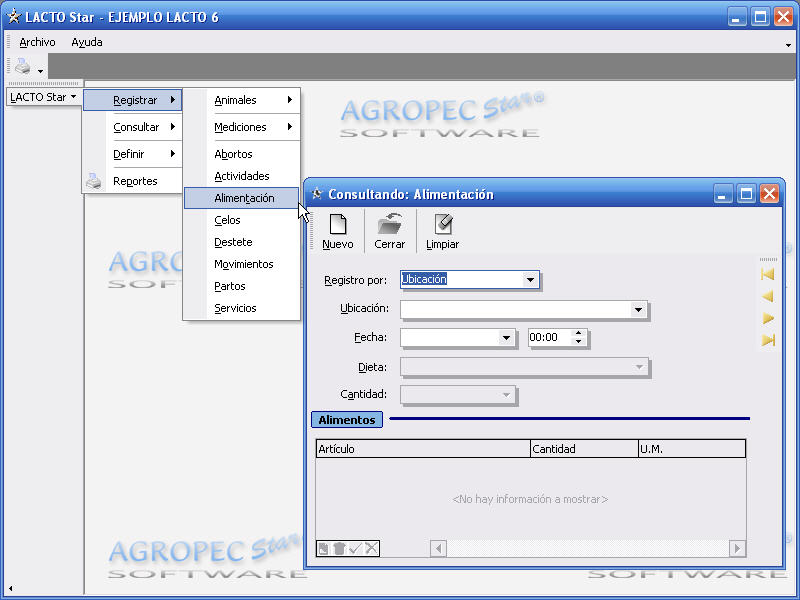
Task: Select the Registrar menu item
Action: click(133, 100)
